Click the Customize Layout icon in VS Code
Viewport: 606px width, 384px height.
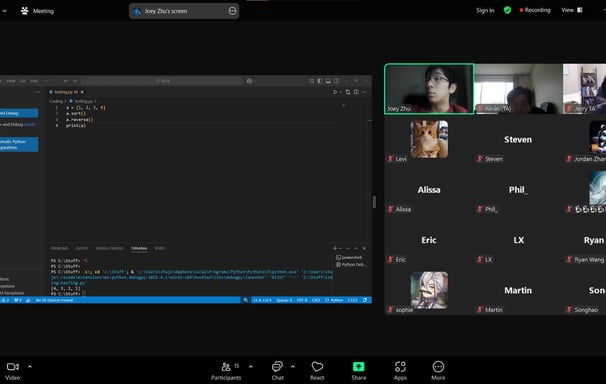tap(312, 81)
